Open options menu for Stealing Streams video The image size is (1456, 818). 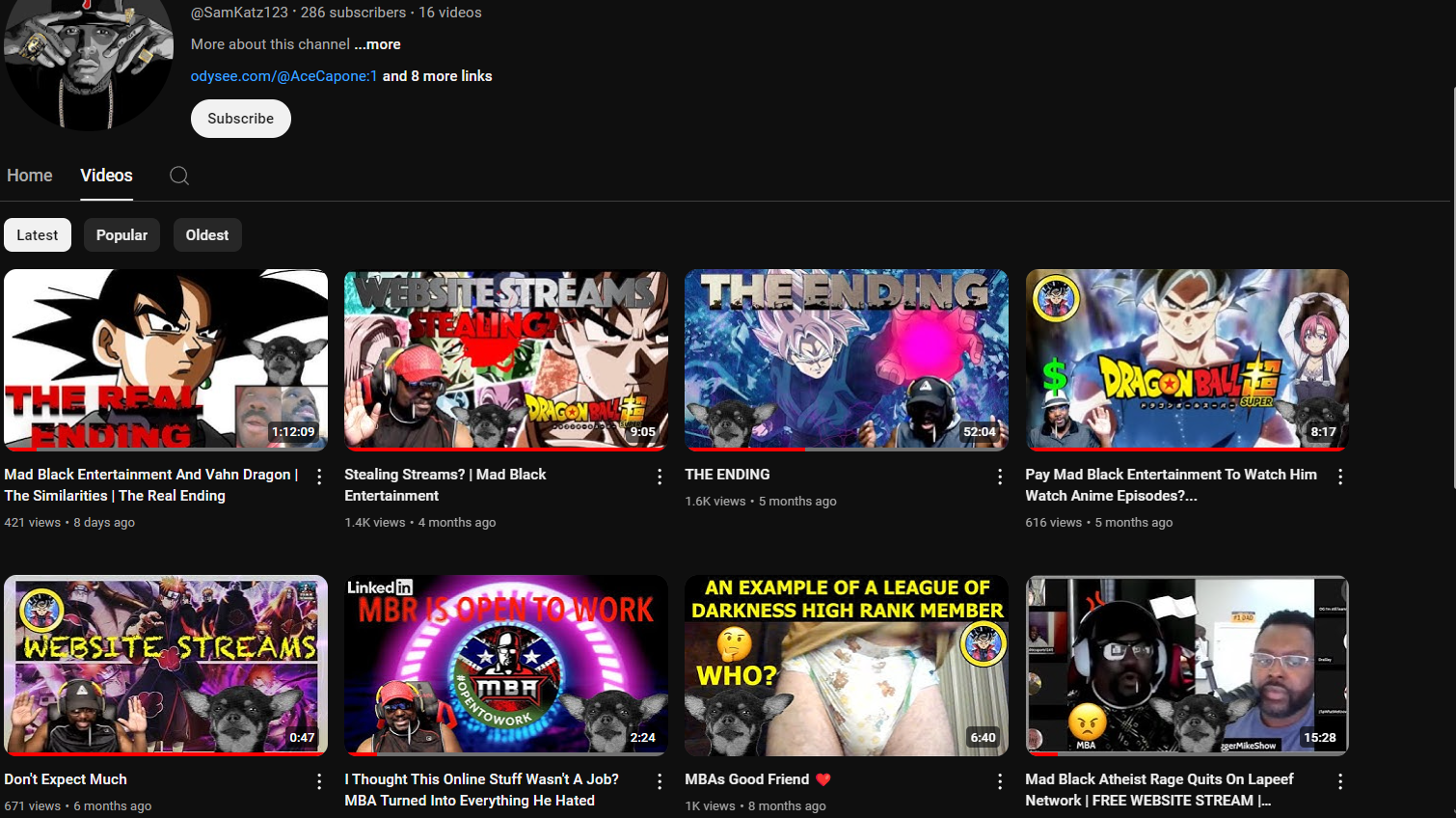click(x=660, y=477)
